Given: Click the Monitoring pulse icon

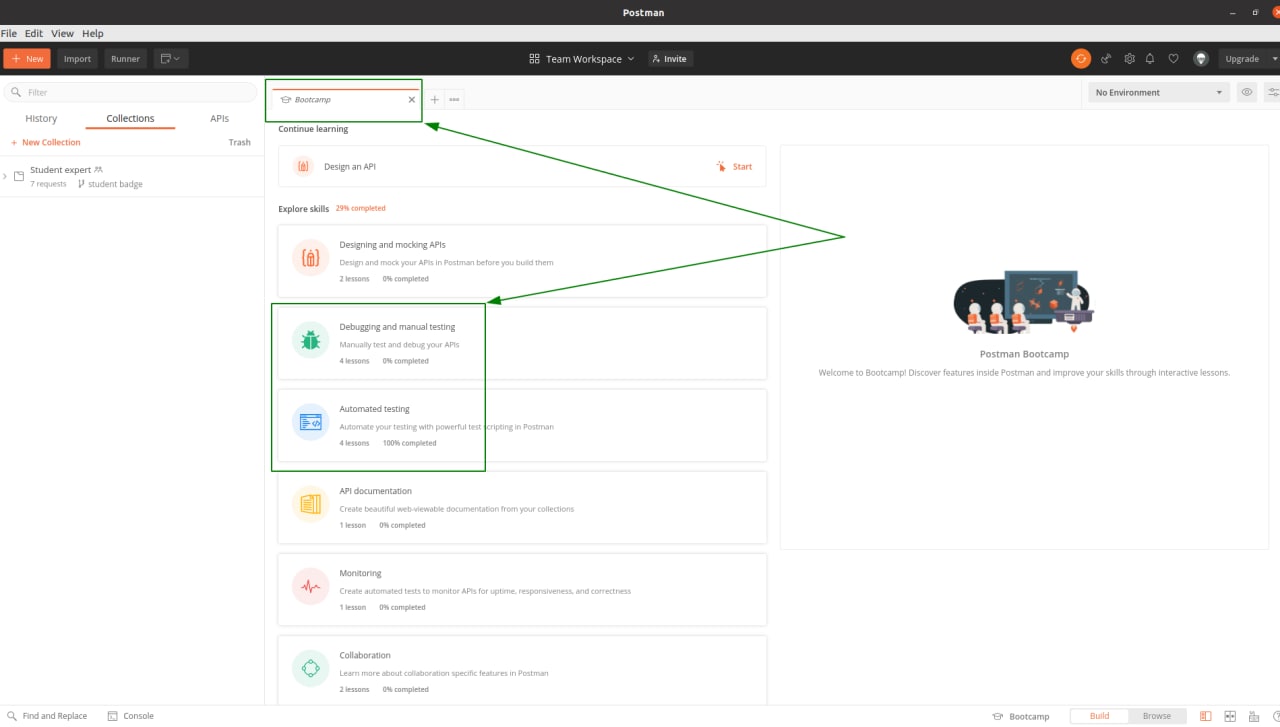Looking at the screenshot, I should pos(311,587).
